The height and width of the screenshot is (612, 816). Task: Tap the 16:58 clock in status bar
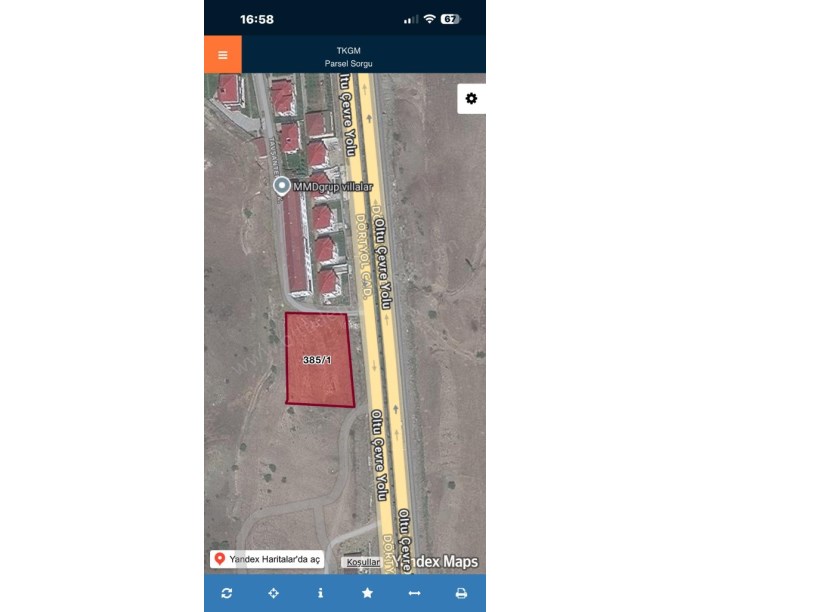pos(257,19)
